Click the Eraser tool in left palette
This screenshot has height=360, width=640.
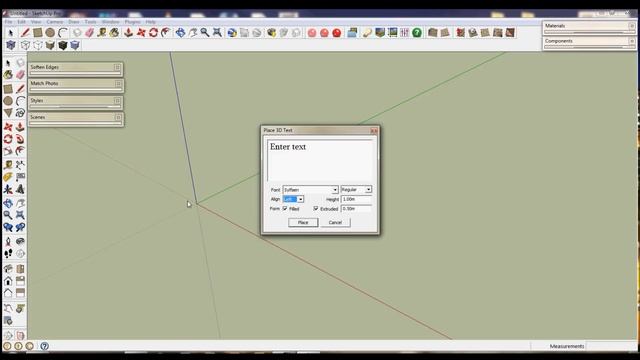click(x=20, y=75)
